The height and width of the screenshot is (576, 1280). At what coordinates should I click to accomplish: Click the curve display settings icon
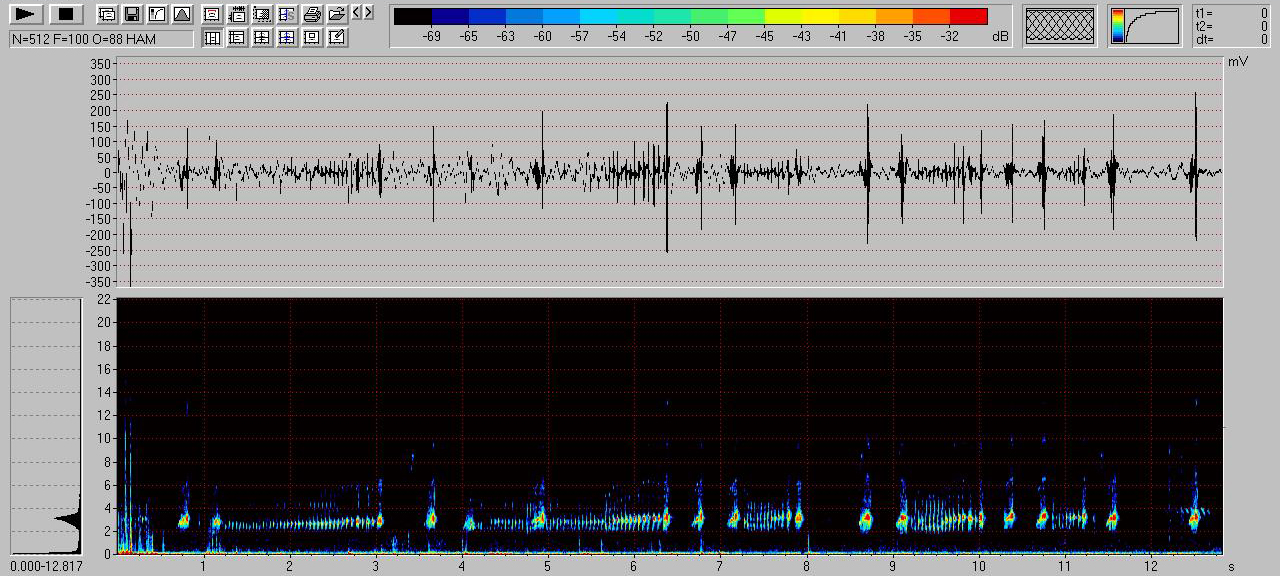pyautogui.click(x=156, y=14)
